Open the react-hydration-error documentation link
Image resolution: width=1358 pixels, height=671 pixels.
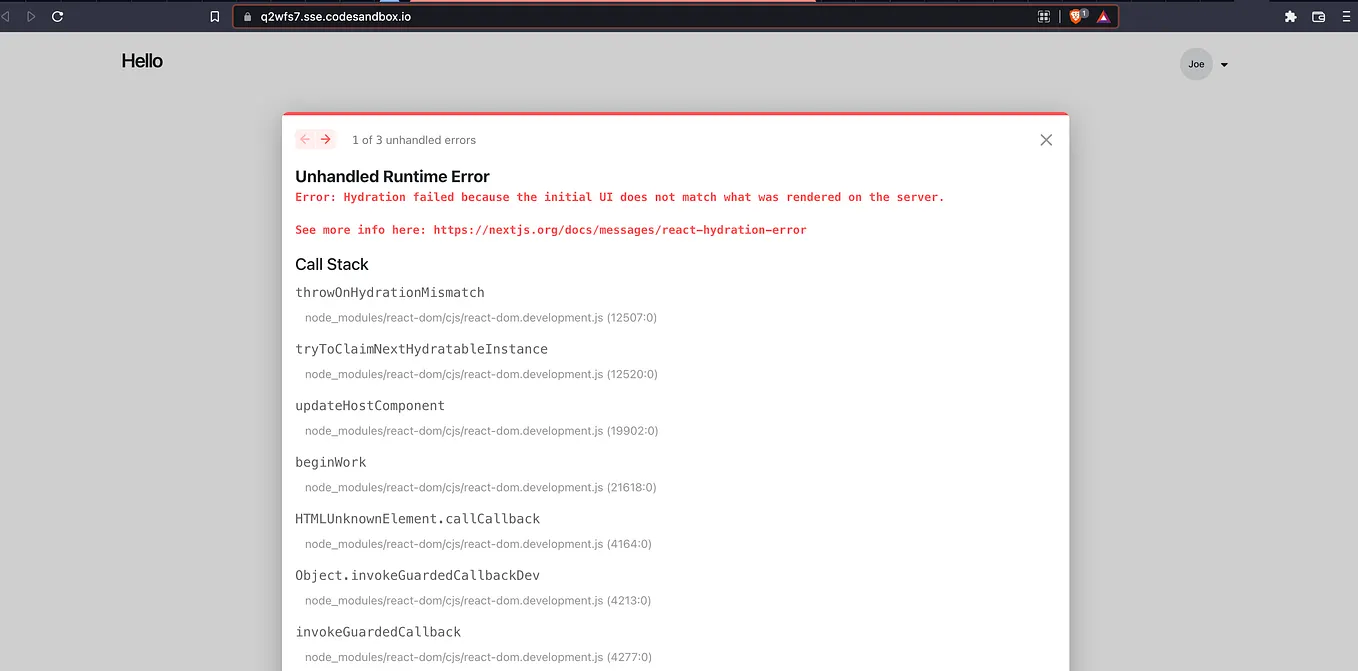click(619, 229)
